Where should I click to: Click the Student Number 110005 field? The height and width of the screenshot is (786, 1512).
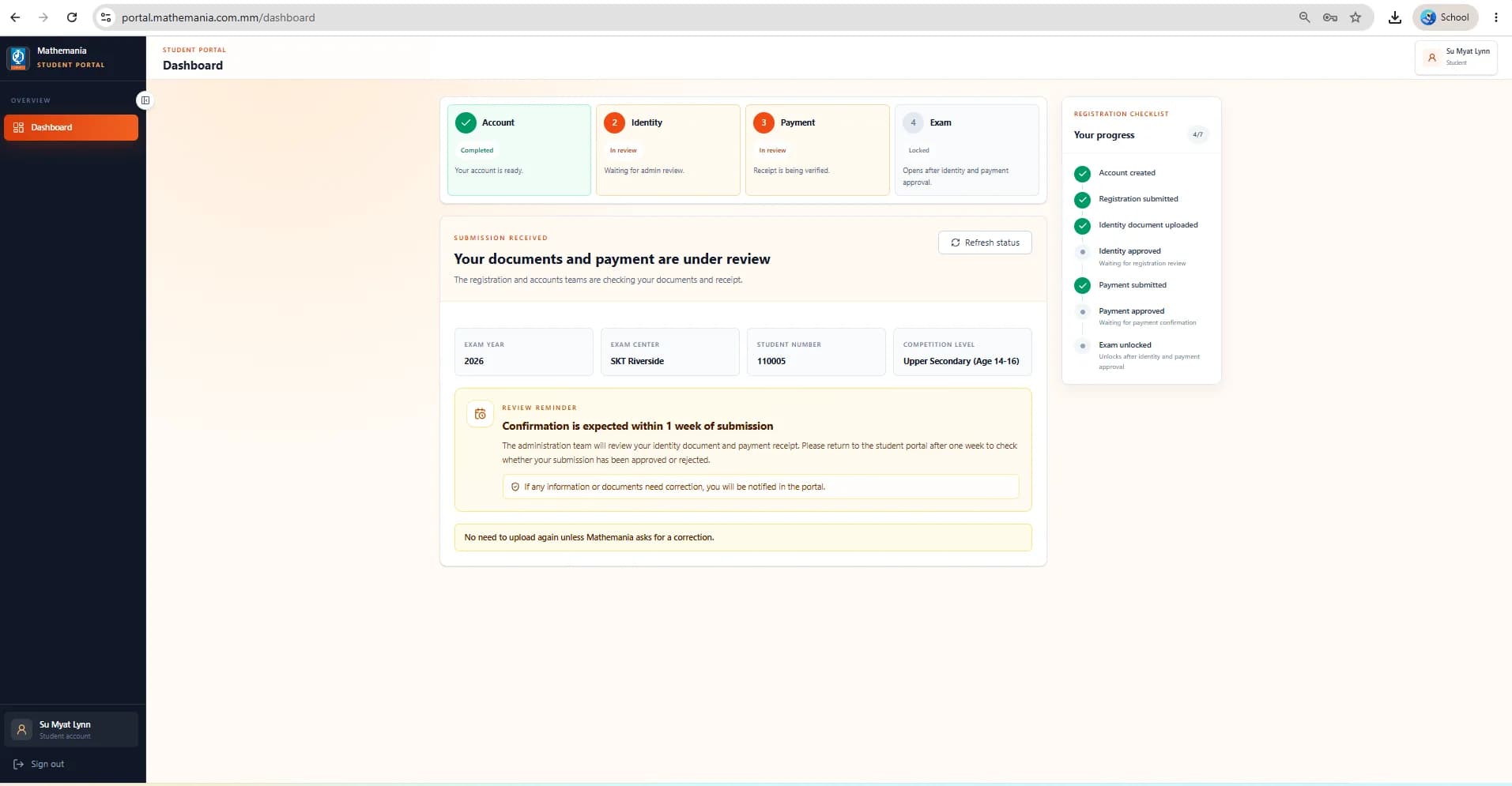click(x=816, y=352)
